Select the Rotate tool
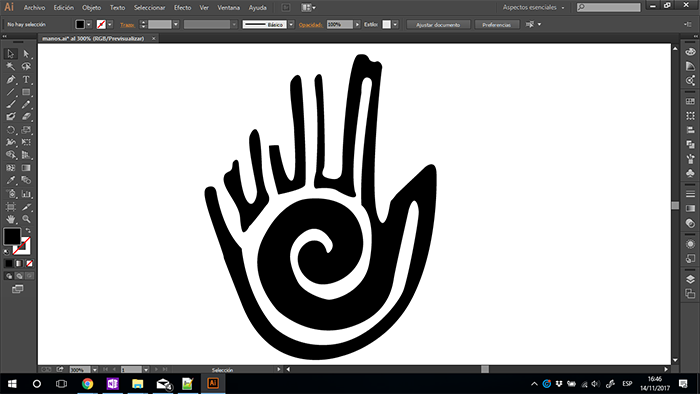This screenshot has width=700, height=394. [11, 130]
